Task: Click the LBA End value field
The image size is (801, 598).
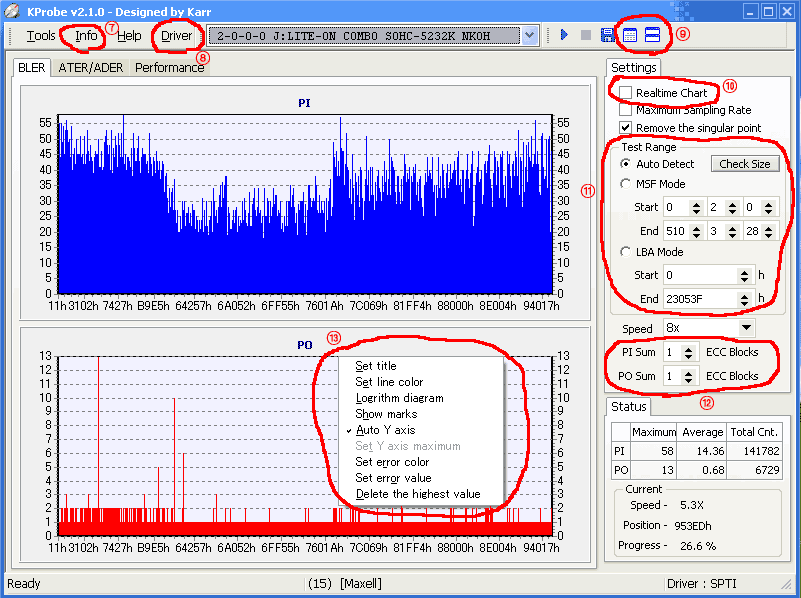Action: tap(700, 299)
